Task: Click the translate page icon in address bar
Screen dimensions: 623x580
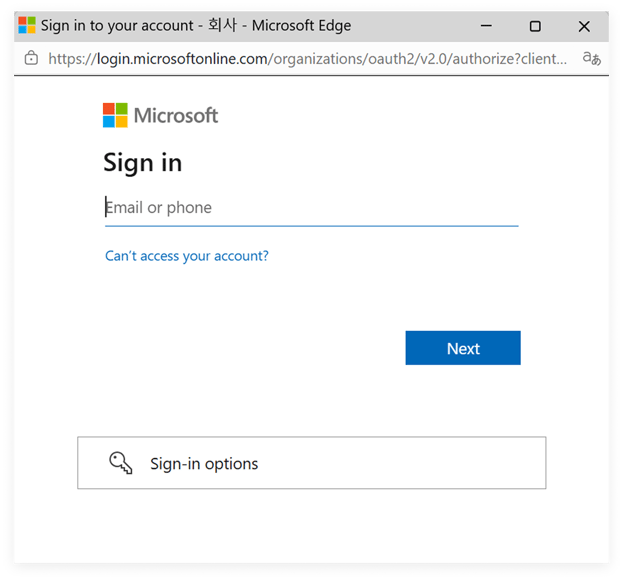Action: [x=591, y=59]
